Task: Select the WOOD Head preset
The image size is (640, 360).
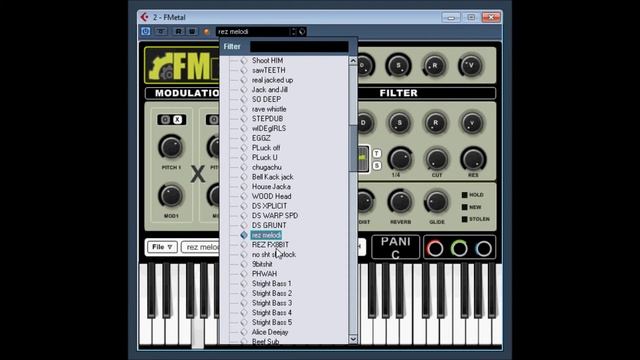Action: (271, 196)
